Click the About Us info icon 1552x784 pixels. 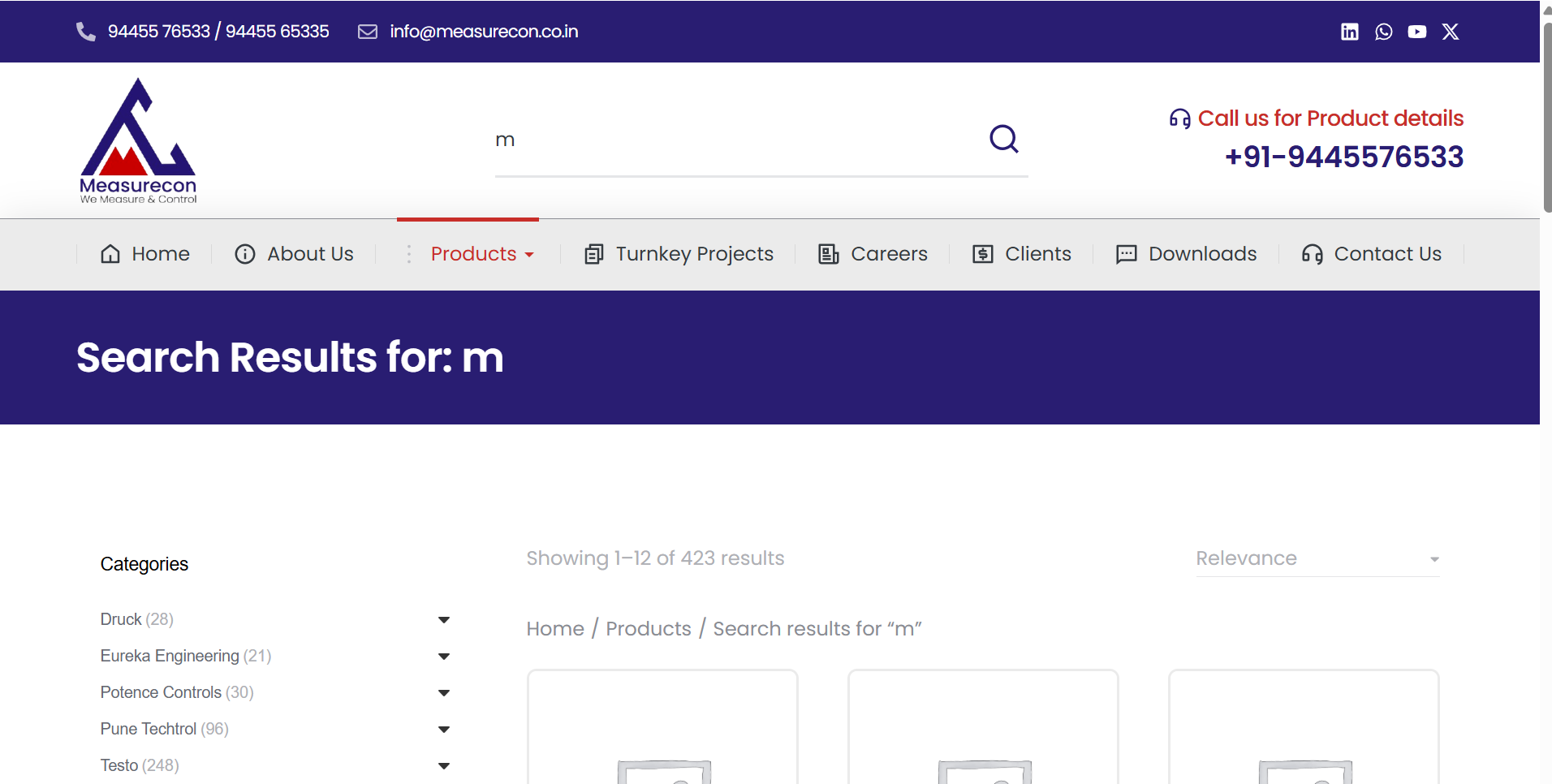245,254
